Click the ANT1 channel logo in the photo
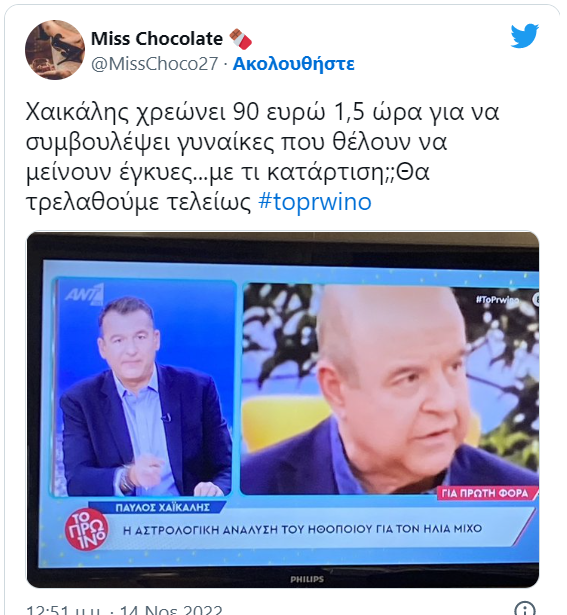 (84, 295)
